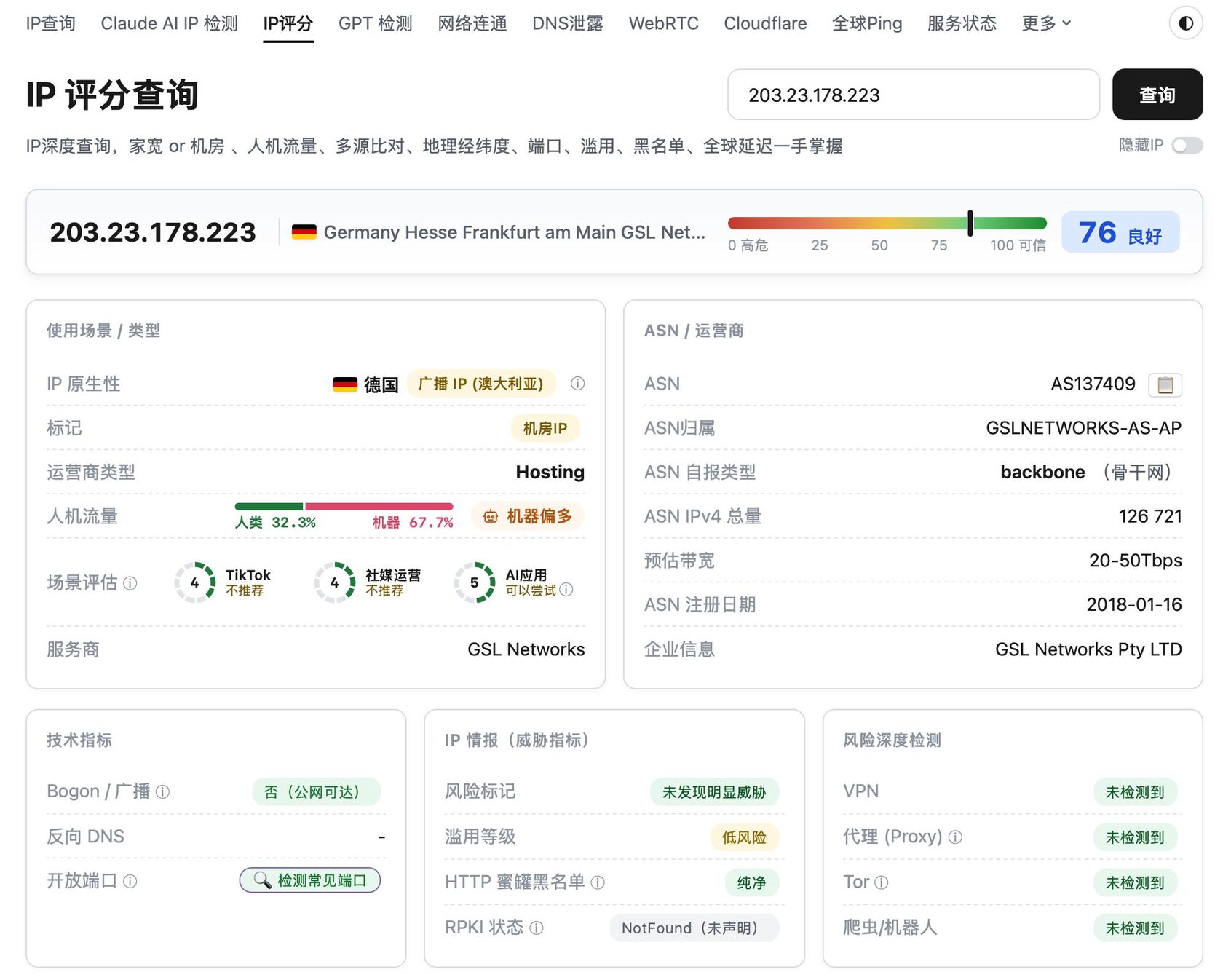The image size is (1223, 980).
Task: Go to the 全球Ping tab
Action: point(867,23)
